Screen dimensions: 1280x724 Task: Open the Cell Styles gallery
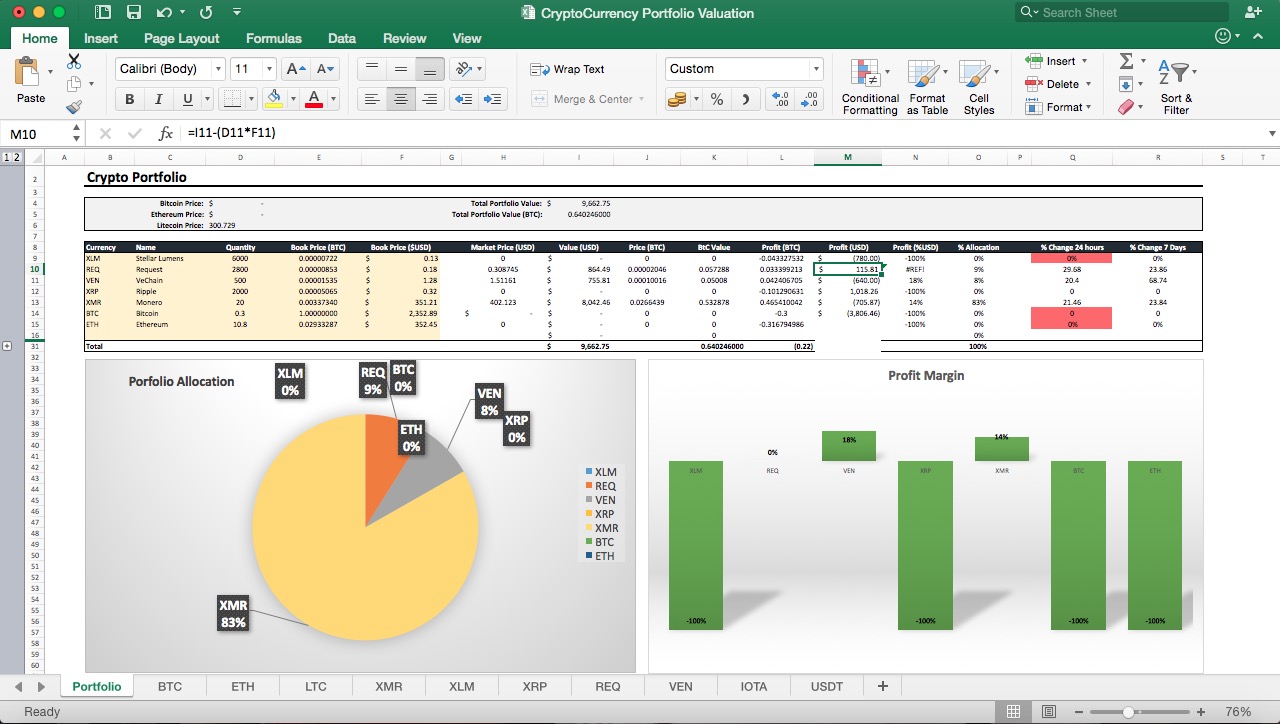978,87
